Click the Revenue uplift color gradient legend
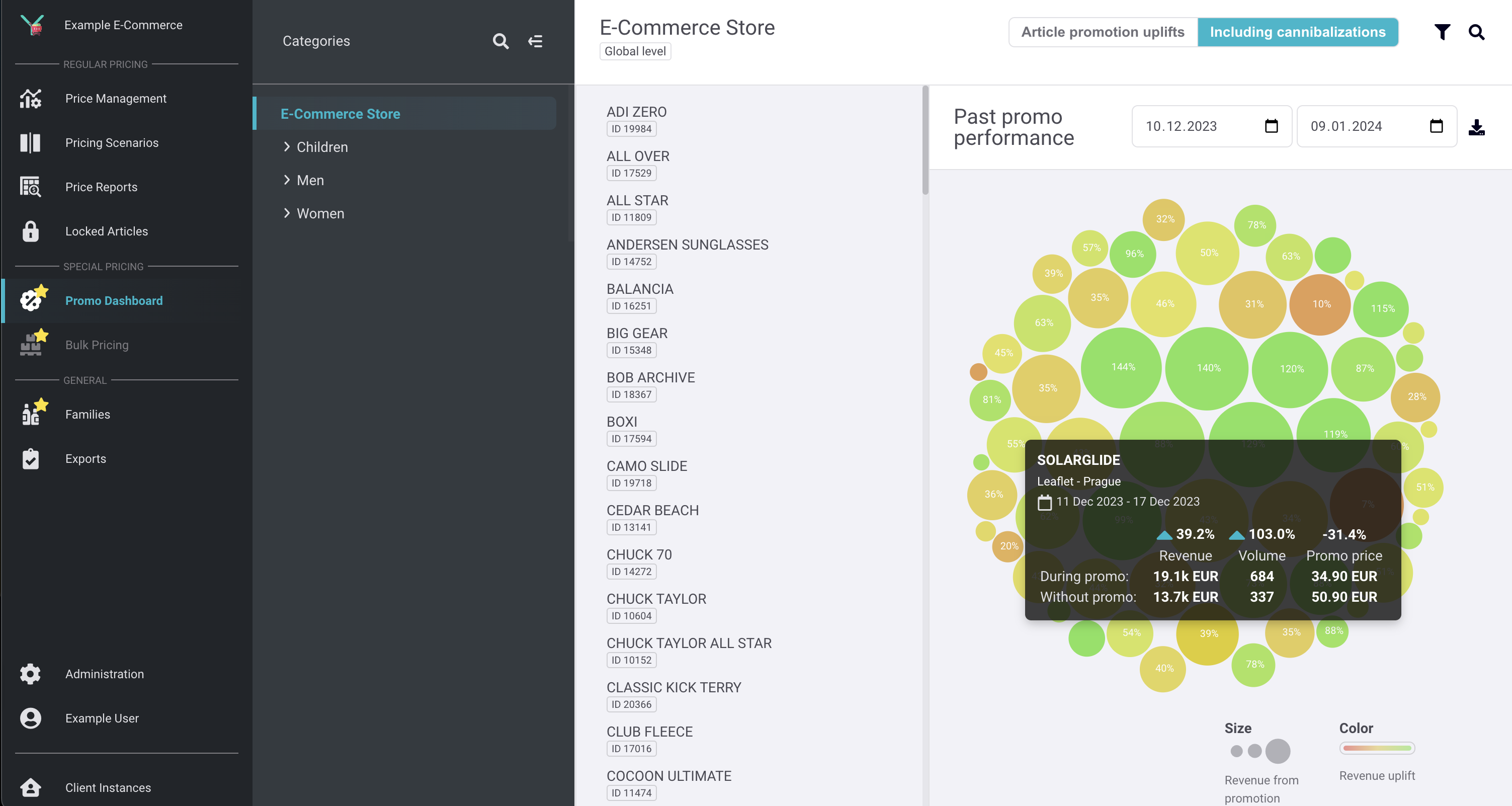 pyautogui.click(x=1376, y=748)
